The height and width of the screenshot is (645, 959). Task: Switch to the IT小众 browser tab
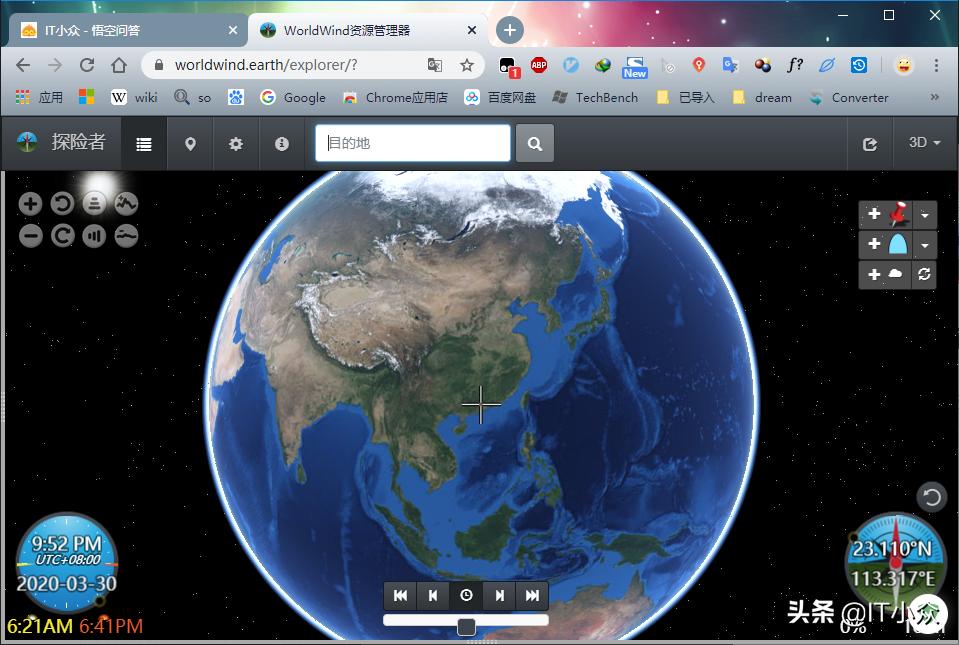coord(126,30)
